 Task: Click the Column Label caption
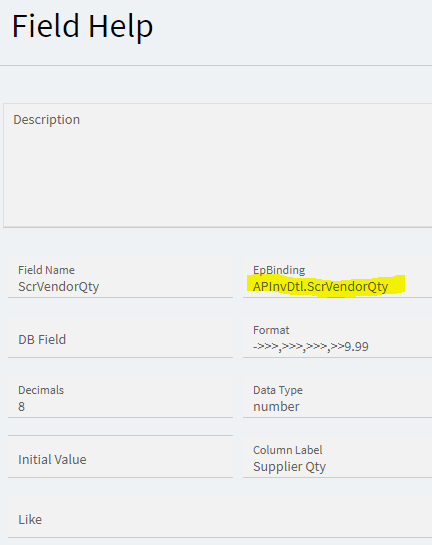(x=288, y=450)
